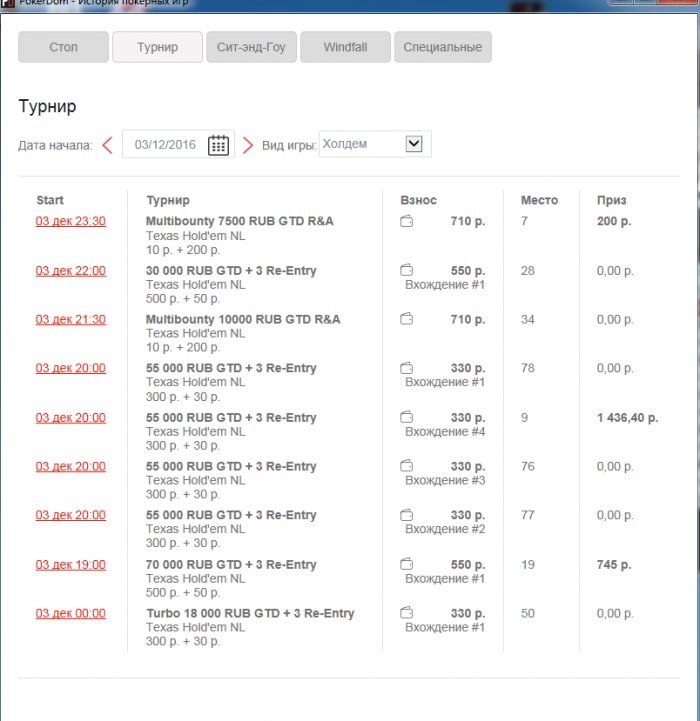The image size is (700, 721).
Task: Click the Взнос column header
Action: 419,200
